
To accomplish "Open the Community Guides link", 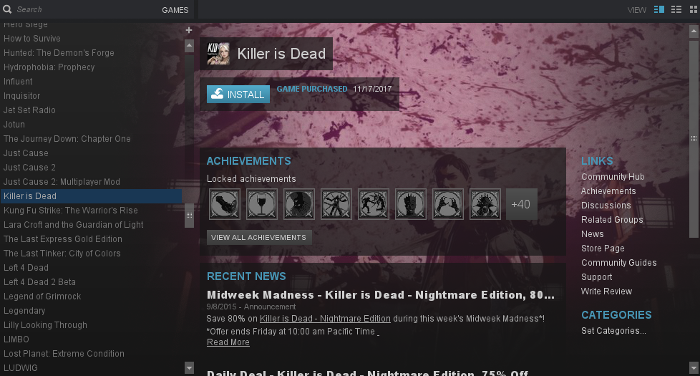I will (618, 263).
